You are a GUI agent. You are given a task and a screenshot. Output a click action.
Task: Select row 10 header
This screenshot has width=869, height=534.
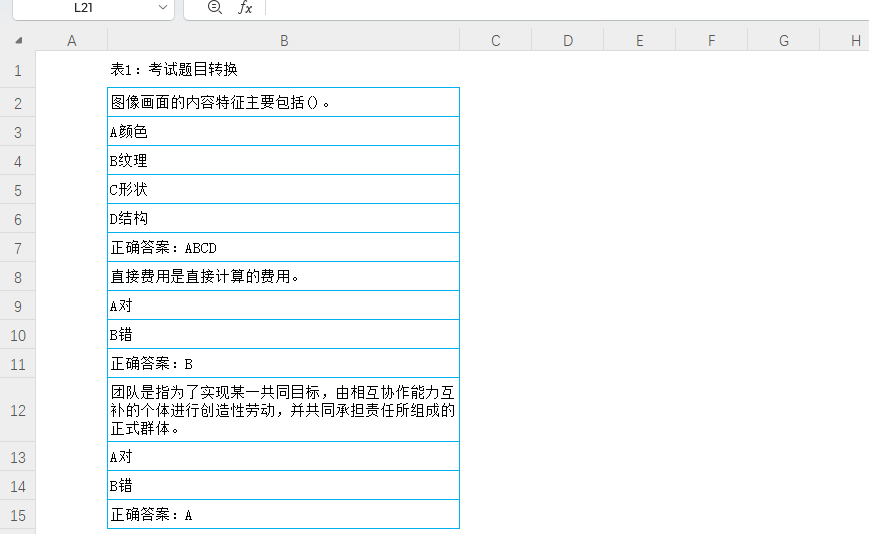click(x=18, y=335)
